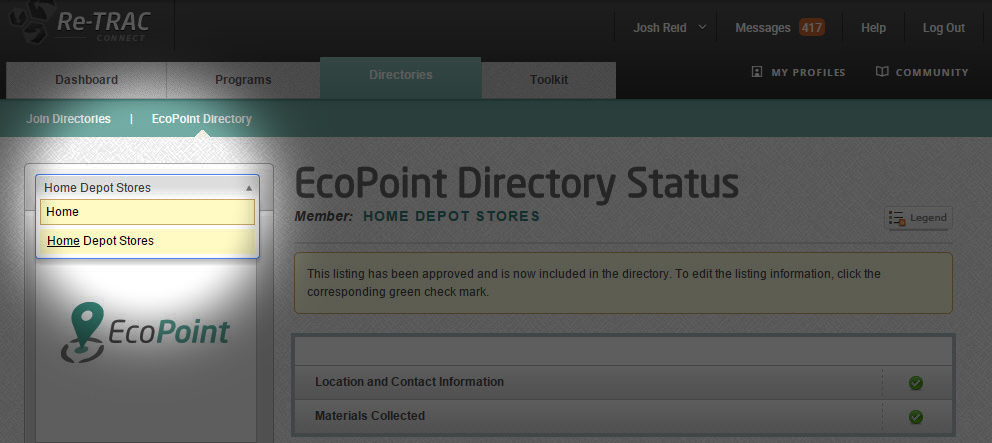Open the messages count badge 417
Screen dimensions: 992x443
point(812,28)
